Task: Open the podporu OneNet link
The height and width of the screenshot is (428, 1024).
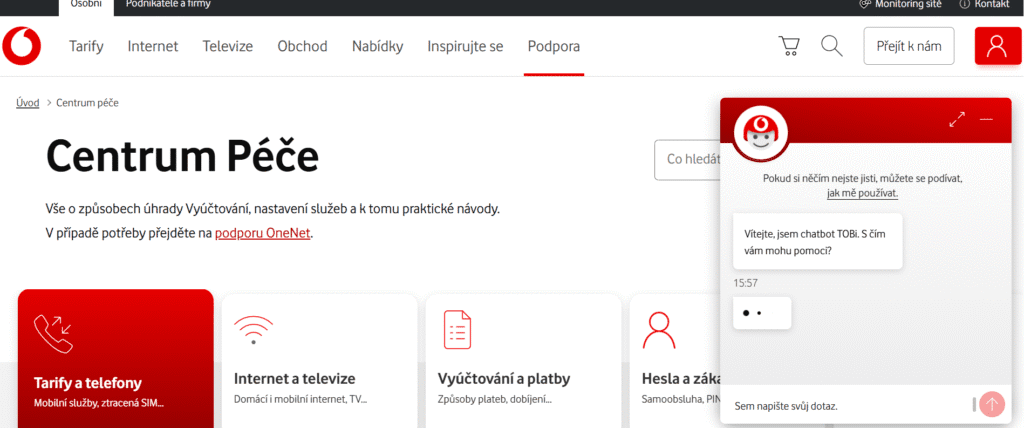Action: coord(263,233)
